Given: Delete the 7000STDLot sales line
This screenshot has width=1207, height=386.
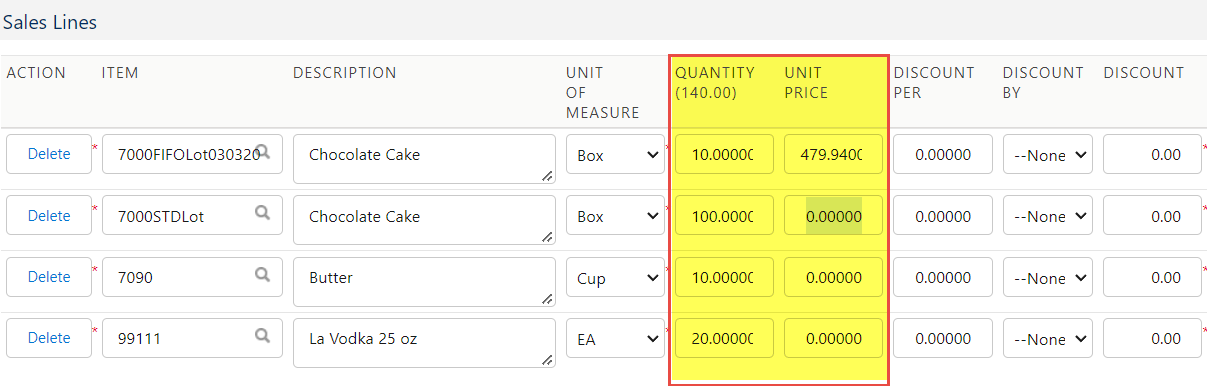Looking at the screenshot, I should pyautogui.click(x=49, y=216).
